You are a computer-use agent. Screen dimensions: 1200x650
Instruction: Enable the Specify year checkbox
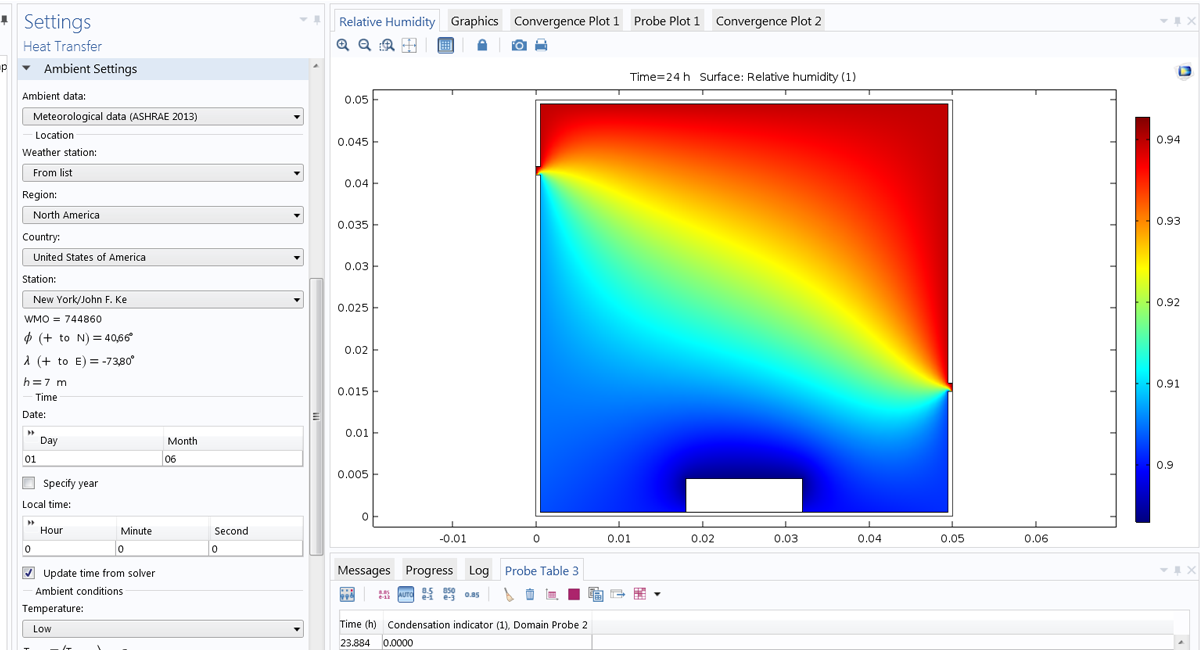point(29,483)
